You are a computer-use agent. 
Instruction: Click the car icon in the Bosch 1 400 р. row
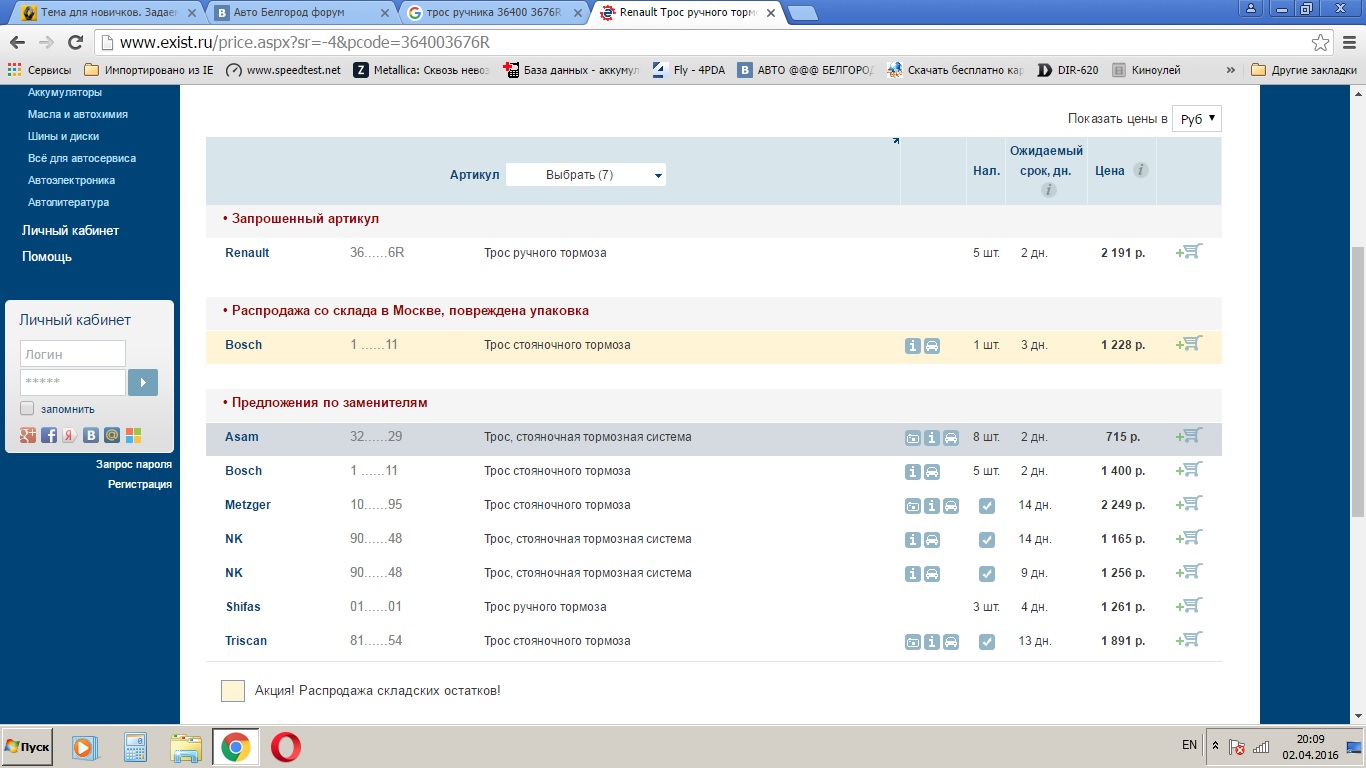(x=932, y=472)
